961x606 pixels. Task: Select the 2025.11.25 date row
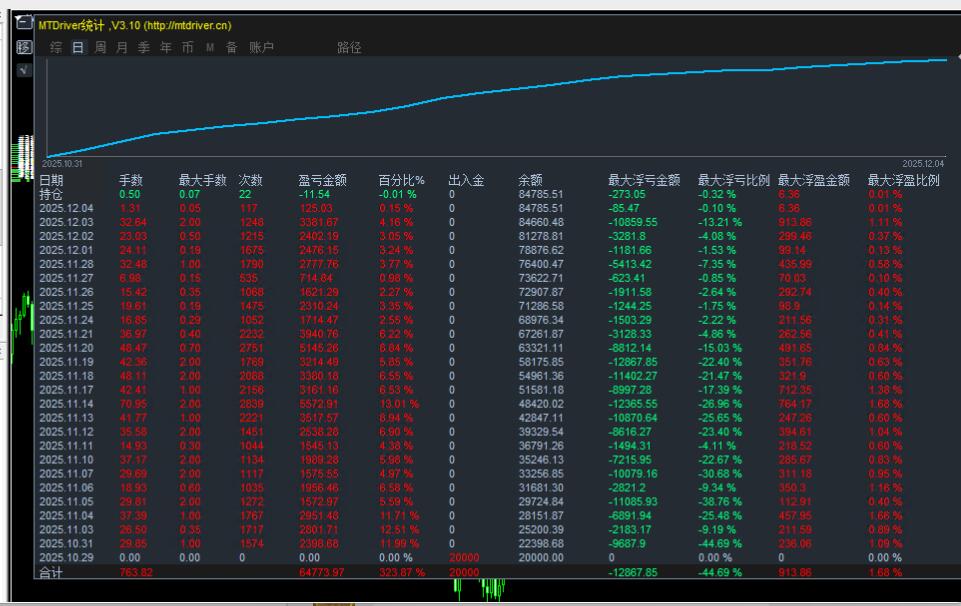point(66,306)
